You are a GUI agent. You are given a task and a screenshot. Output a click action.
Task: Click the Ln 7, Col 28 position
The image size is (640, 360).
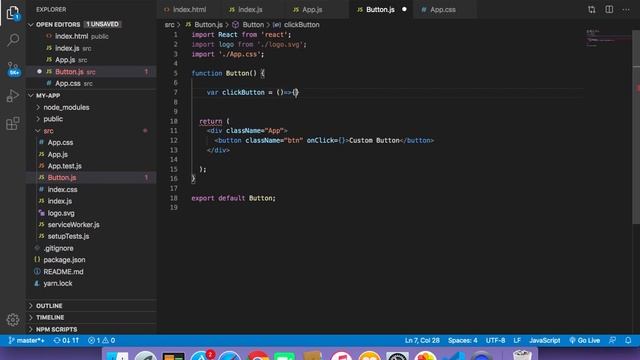coord(422,340)
